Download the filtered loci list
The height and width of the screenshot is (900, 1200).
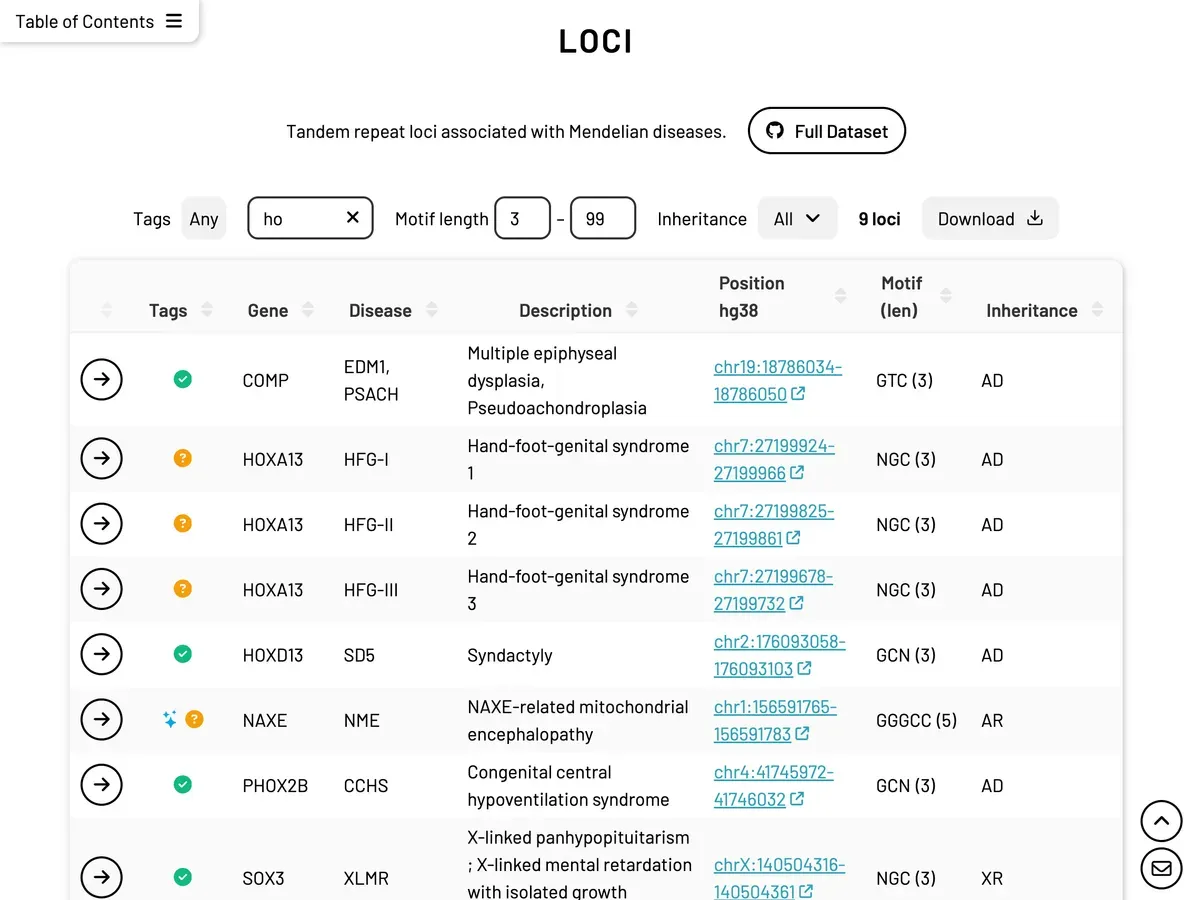(989, 219)
